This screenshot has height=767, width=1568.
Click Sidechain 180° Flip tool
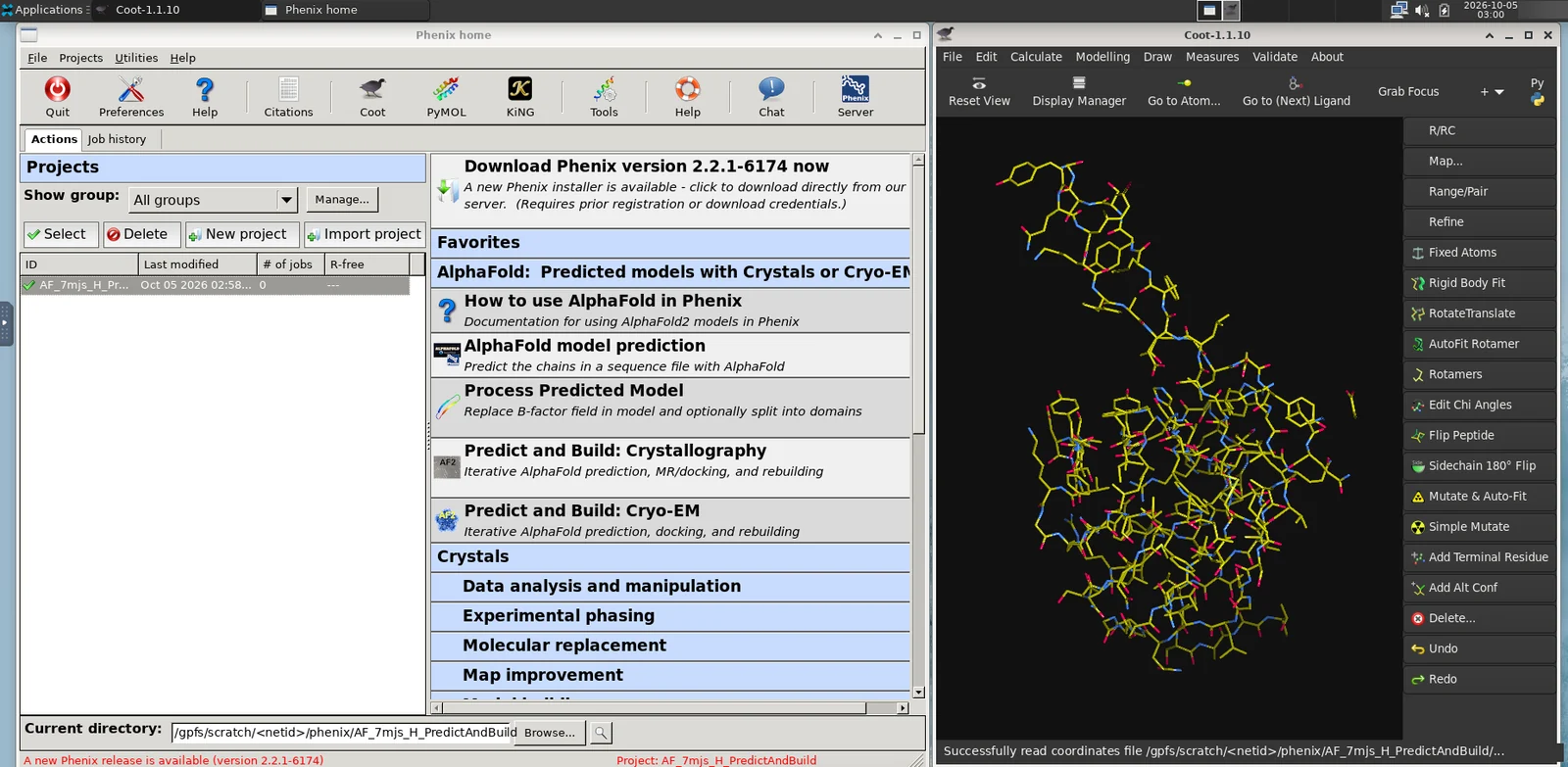click(1480, 465)
